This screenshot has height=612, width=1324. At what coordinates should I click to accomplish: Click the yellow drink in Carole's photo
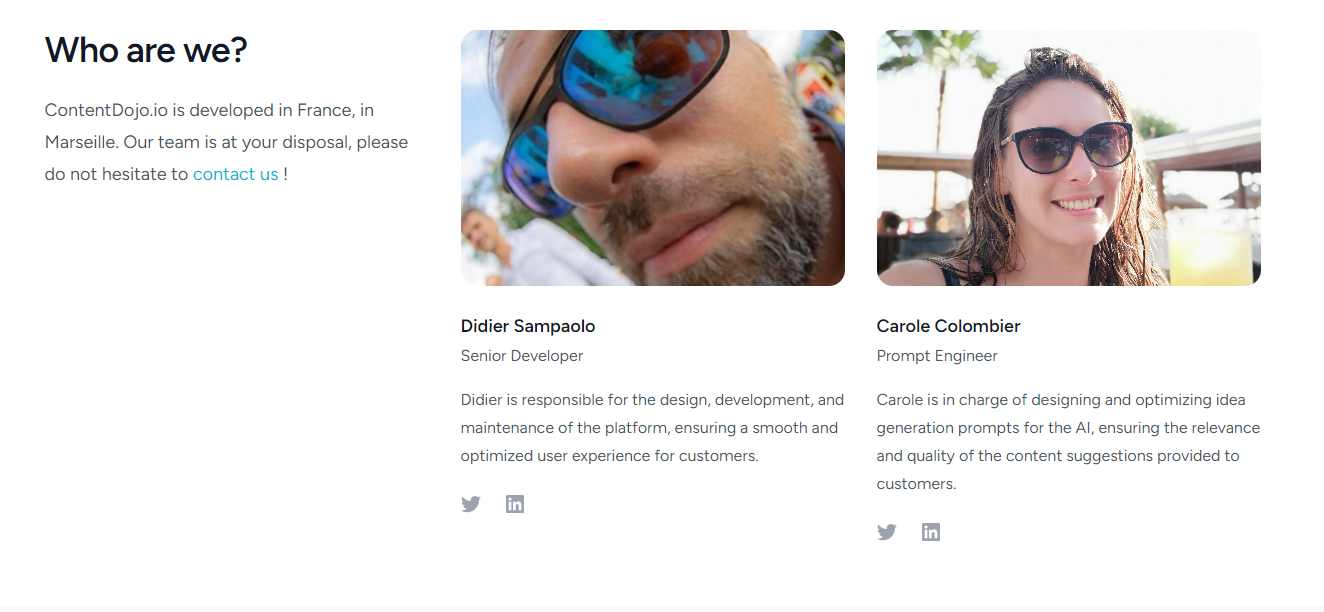click(x=1209, y=248)
